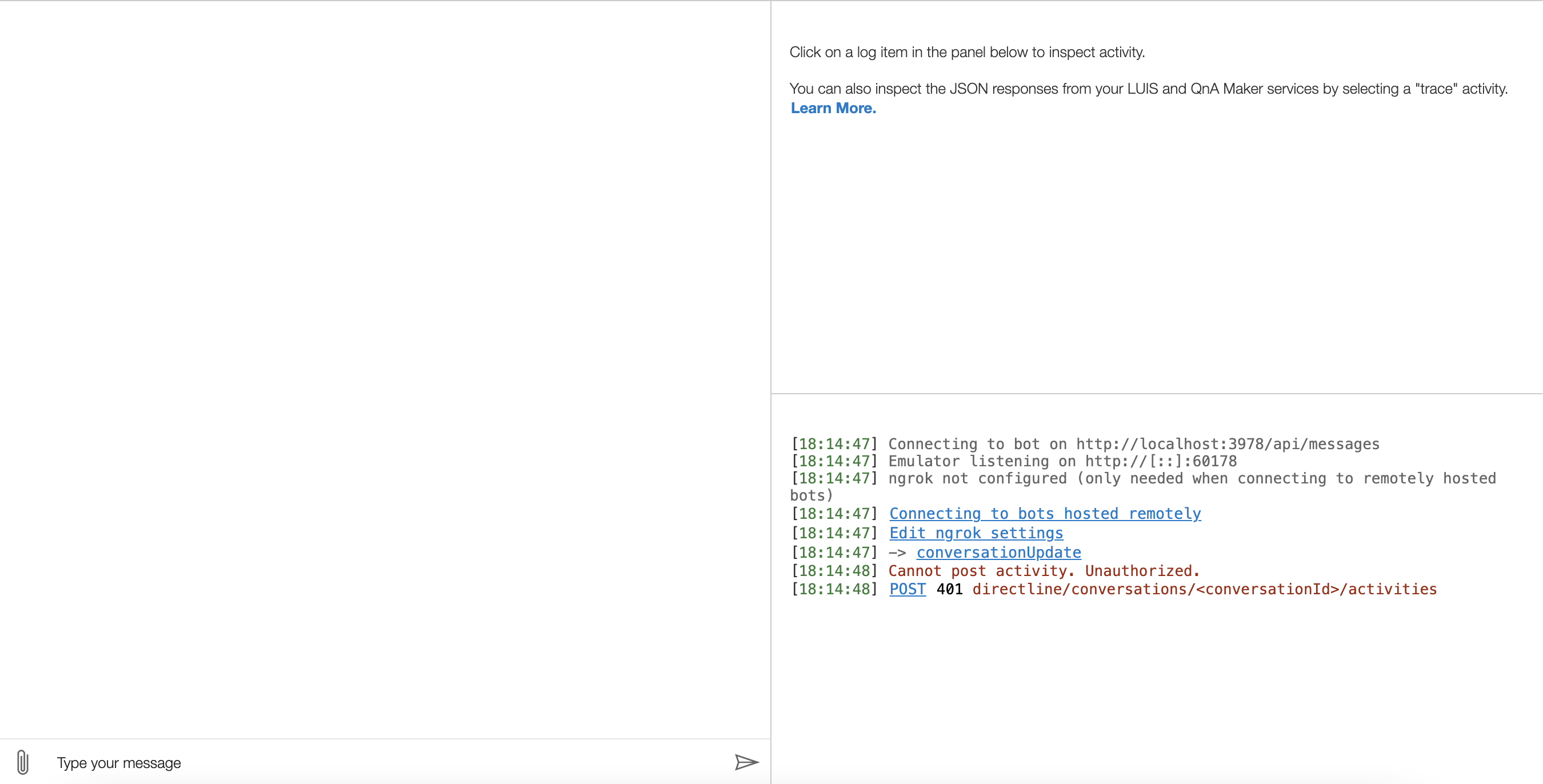
Task: Click the paperclip attachment icon
Action: click(23, 762)
